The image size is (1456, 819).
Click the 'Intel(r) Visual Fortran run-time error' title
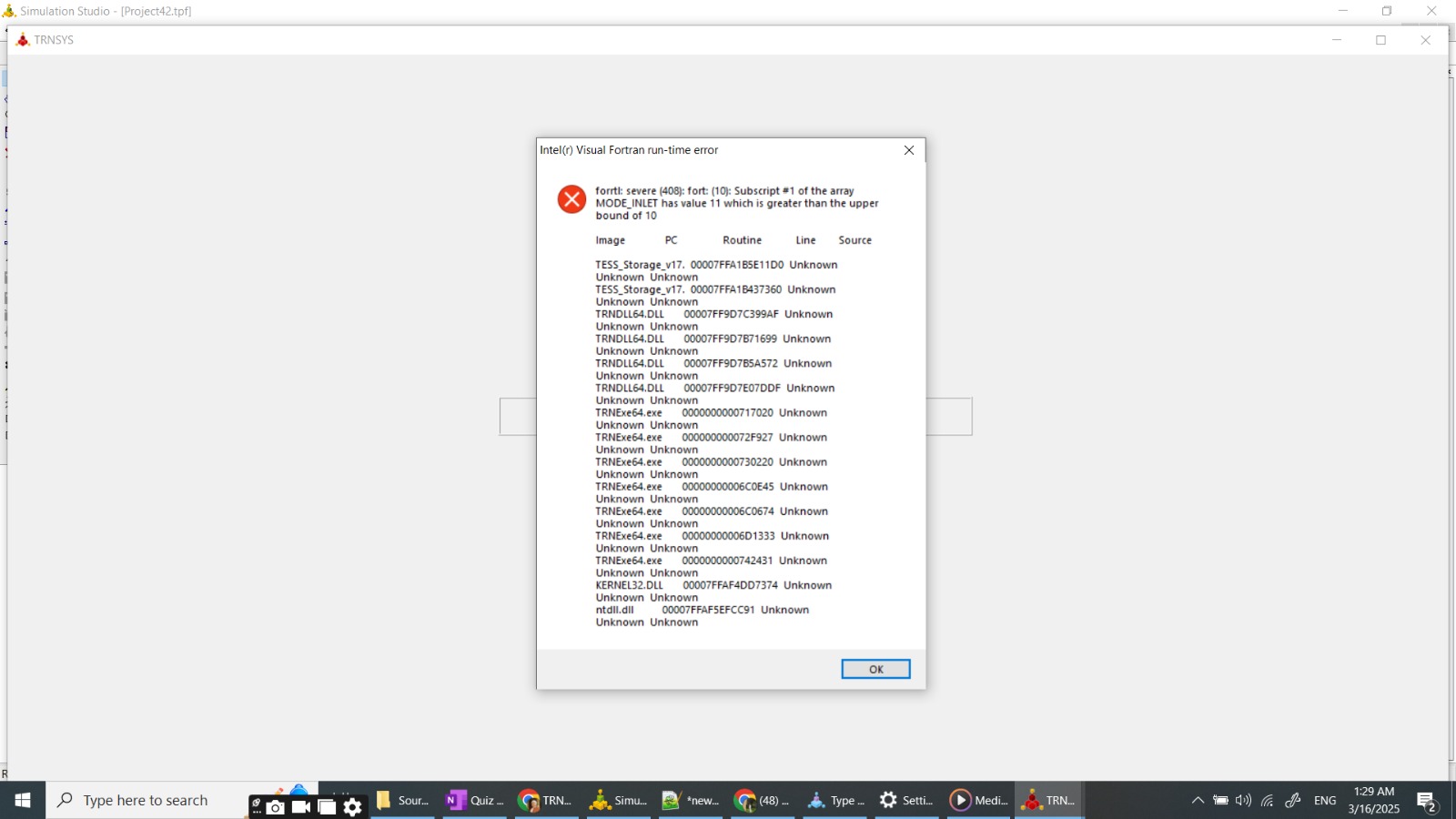pos(629,150)
